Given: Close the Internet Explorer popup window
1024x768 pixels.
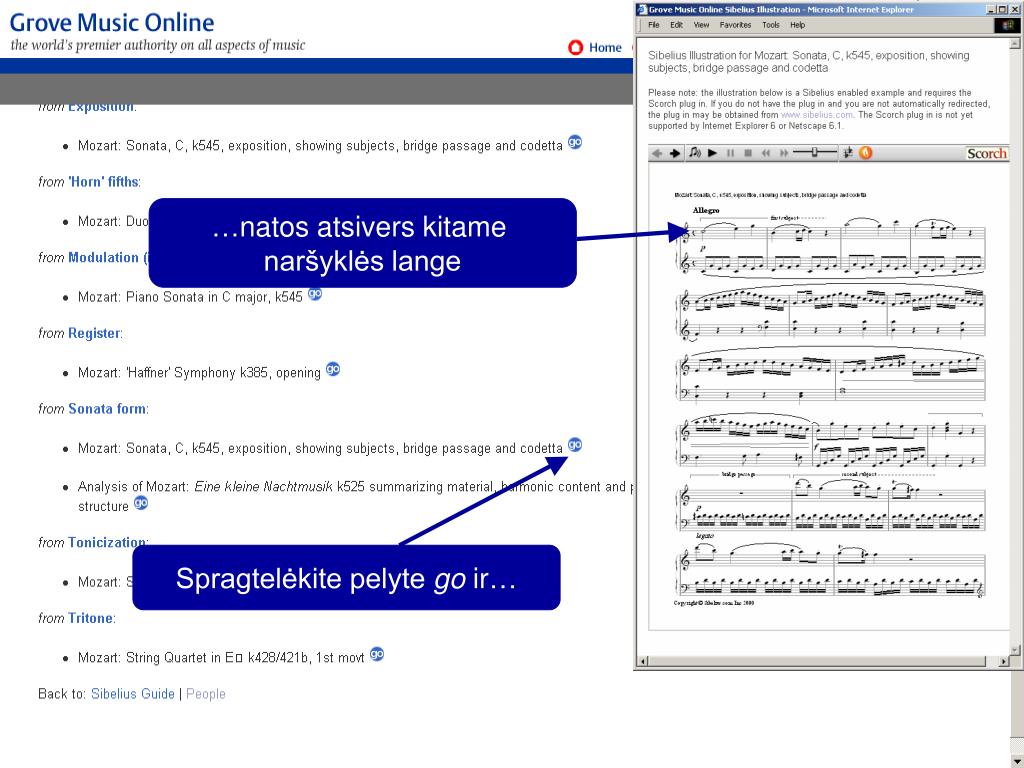Looking at the screenshot, I should coord(1014,10).
